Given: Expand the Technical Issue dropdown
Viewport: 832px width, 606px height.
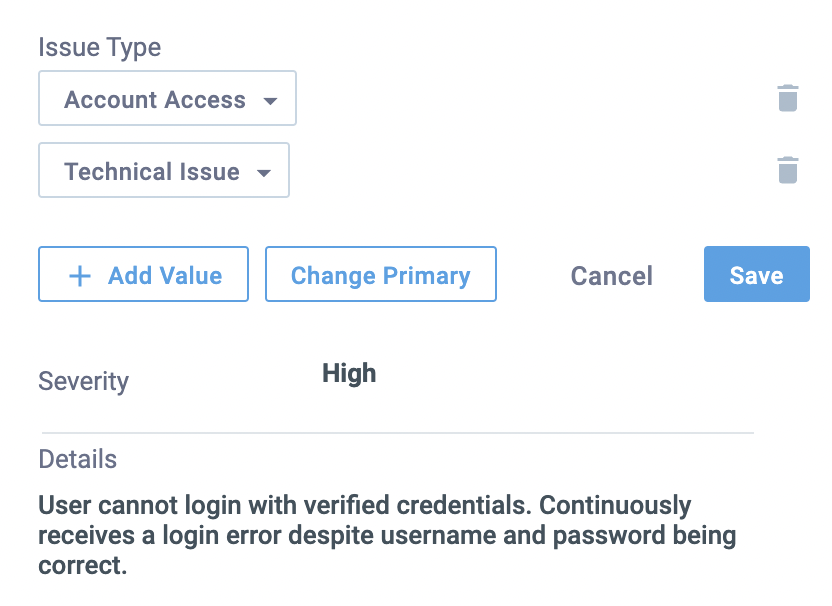Looking at the screenshot, I should coord(163,170).
